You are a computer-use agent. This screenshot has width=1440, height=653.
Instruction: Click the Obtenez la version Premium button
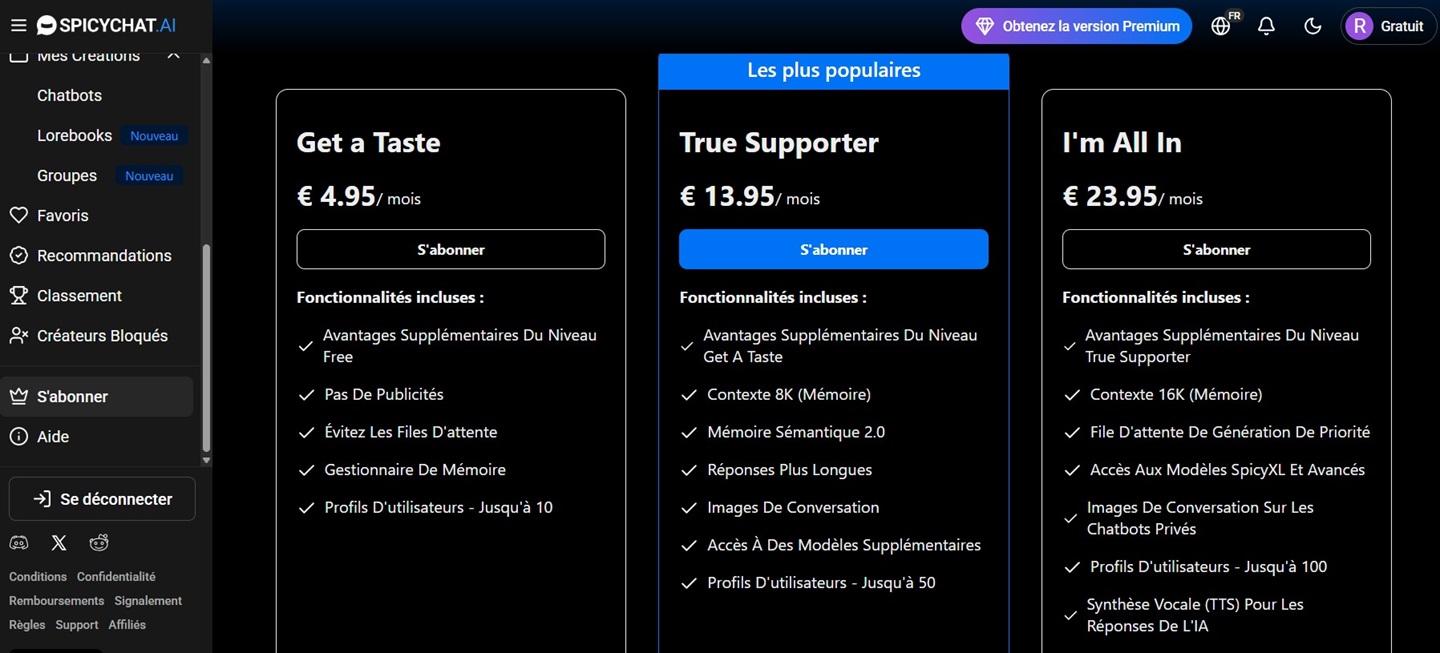coord(1077,26)
